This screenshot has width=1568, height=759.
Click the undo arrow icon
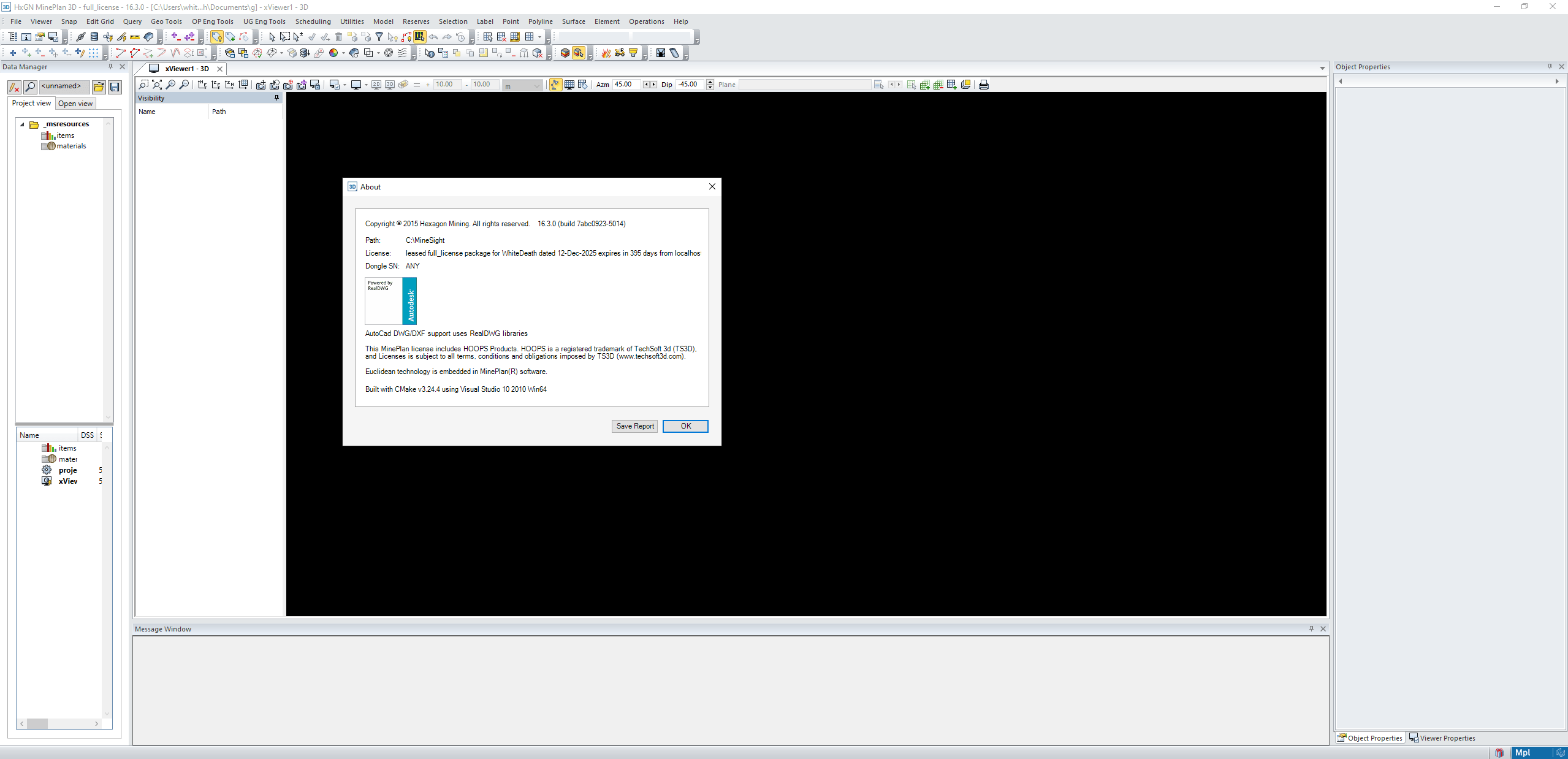coord(433,37)
